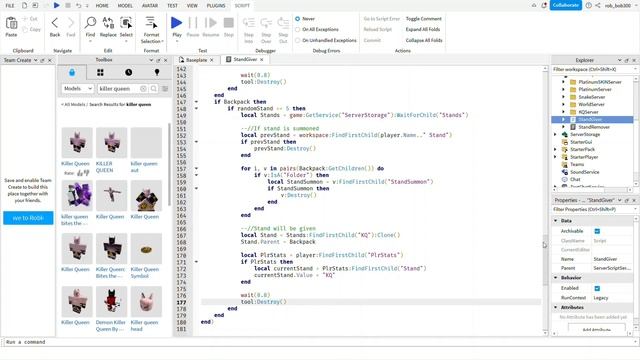Click the Pause test icon
This screenshot has height=360, width=640.
pos(193,23)
